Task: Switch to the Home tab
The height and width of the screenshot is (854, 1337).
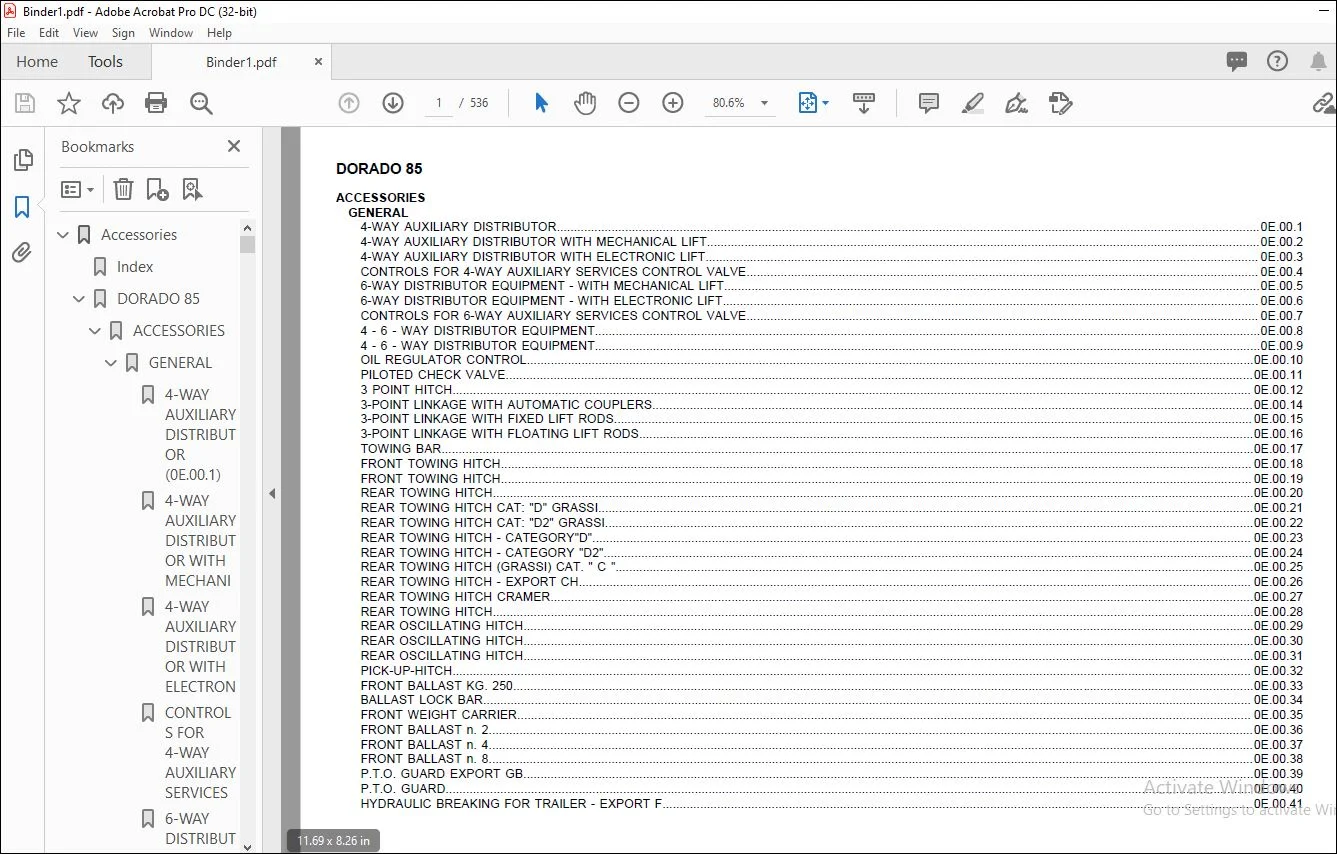Action: pyautogui.click(x=37, y=62)
